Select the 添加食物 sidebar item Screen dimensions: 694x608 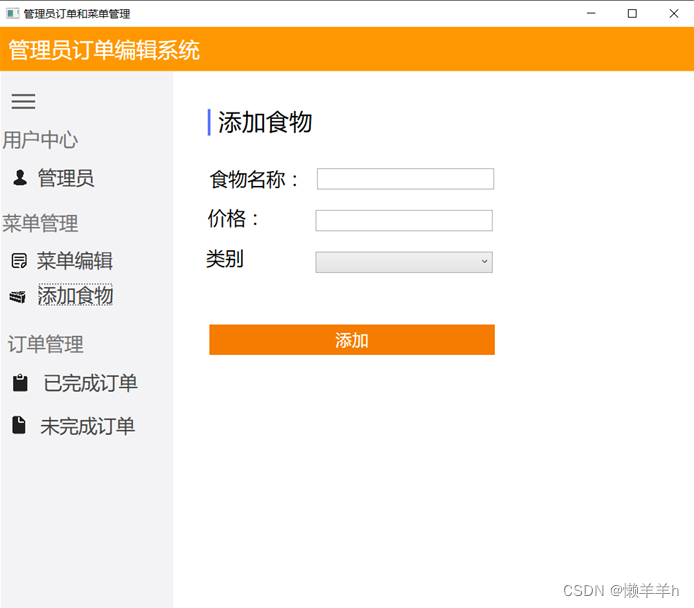(x=76, y=295)
